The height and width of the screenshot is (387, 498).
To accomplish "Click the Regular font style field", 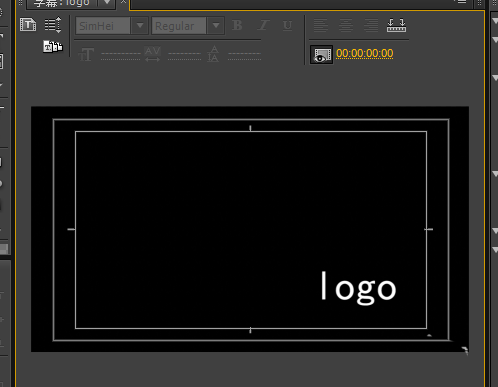I will 179,26.
